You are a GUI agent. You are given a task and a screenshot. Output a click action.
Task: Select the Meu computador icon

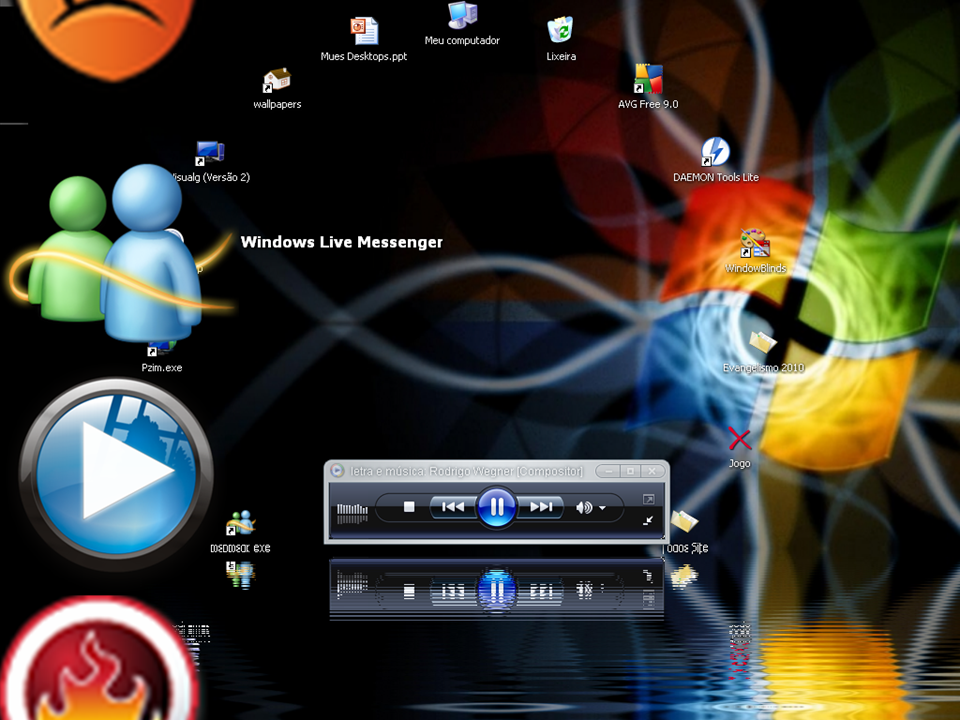(462, 16)
